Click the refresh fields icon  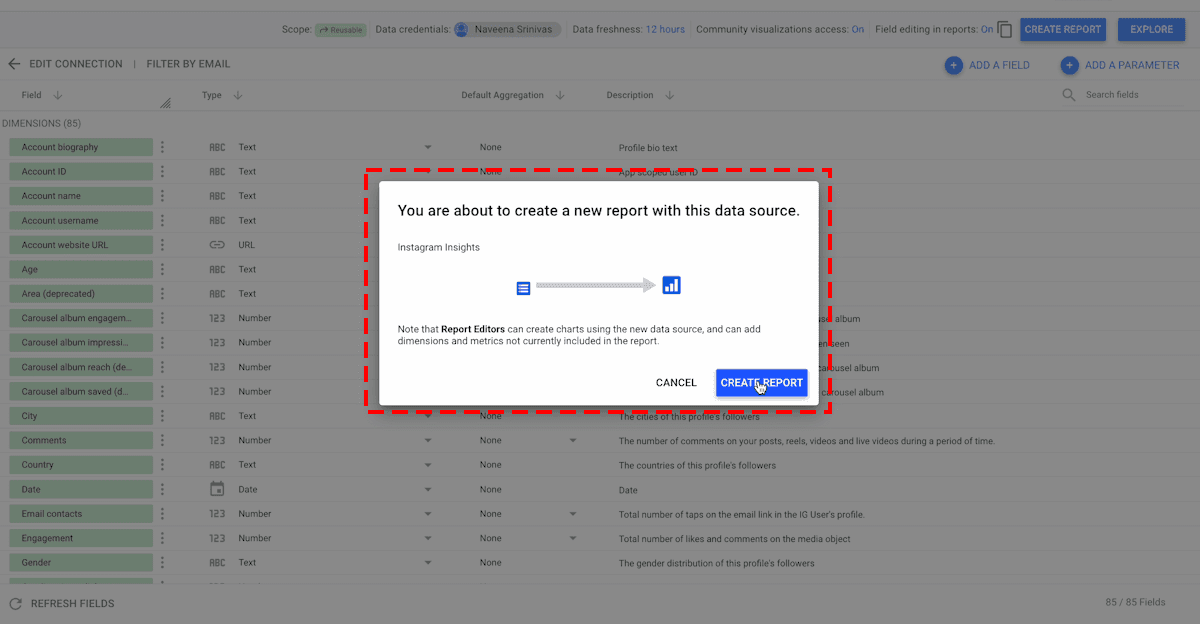tap(15, 604)
